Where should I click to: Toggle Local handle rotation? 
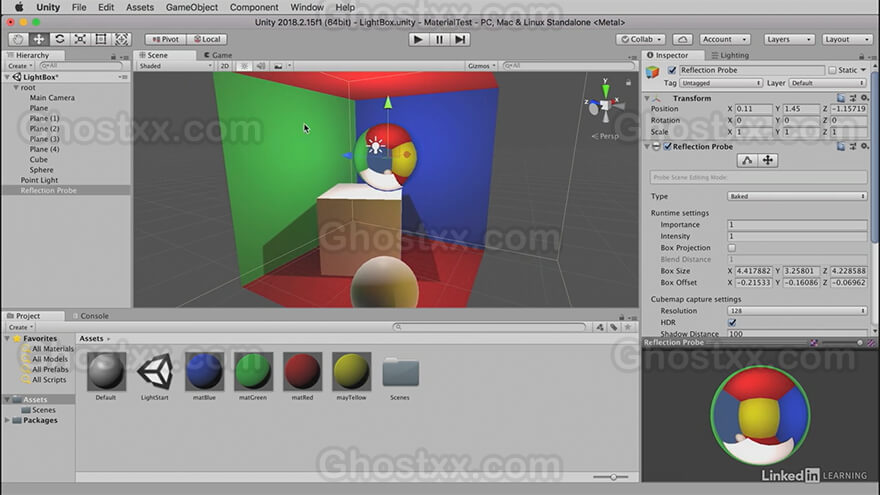[207, 39]
